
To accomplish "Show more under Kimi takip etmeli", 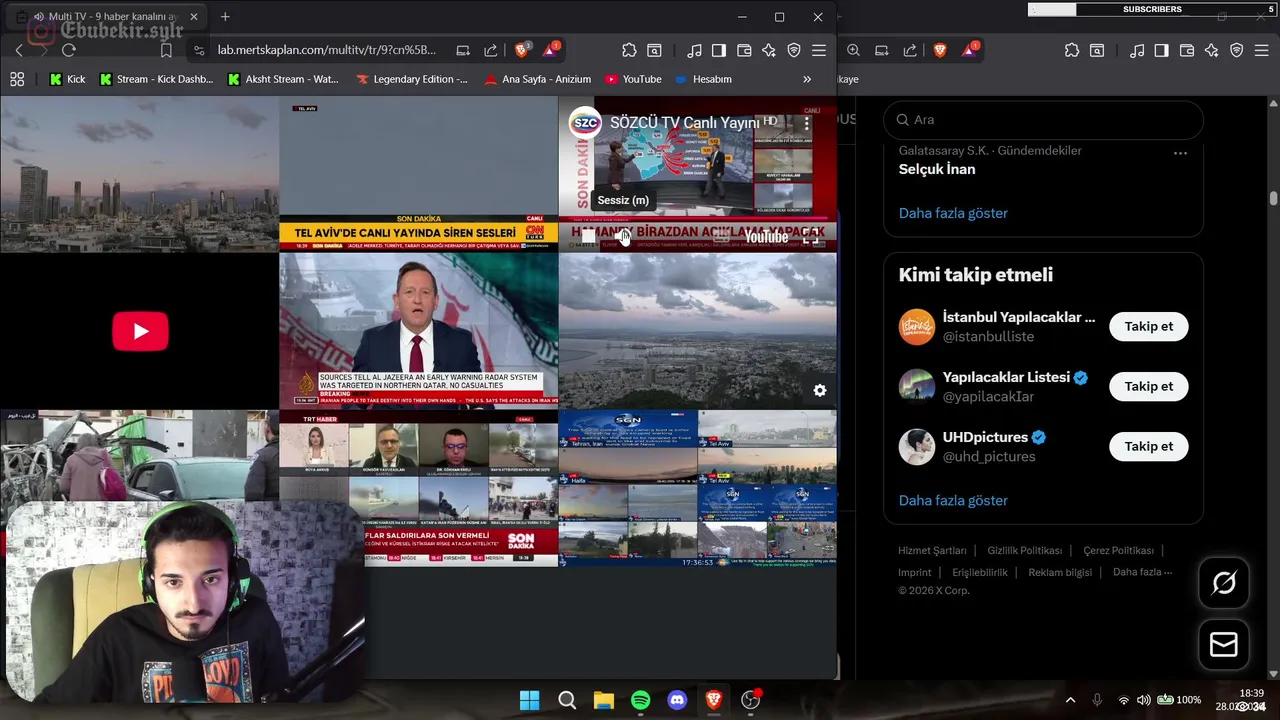I will point(953,500).
